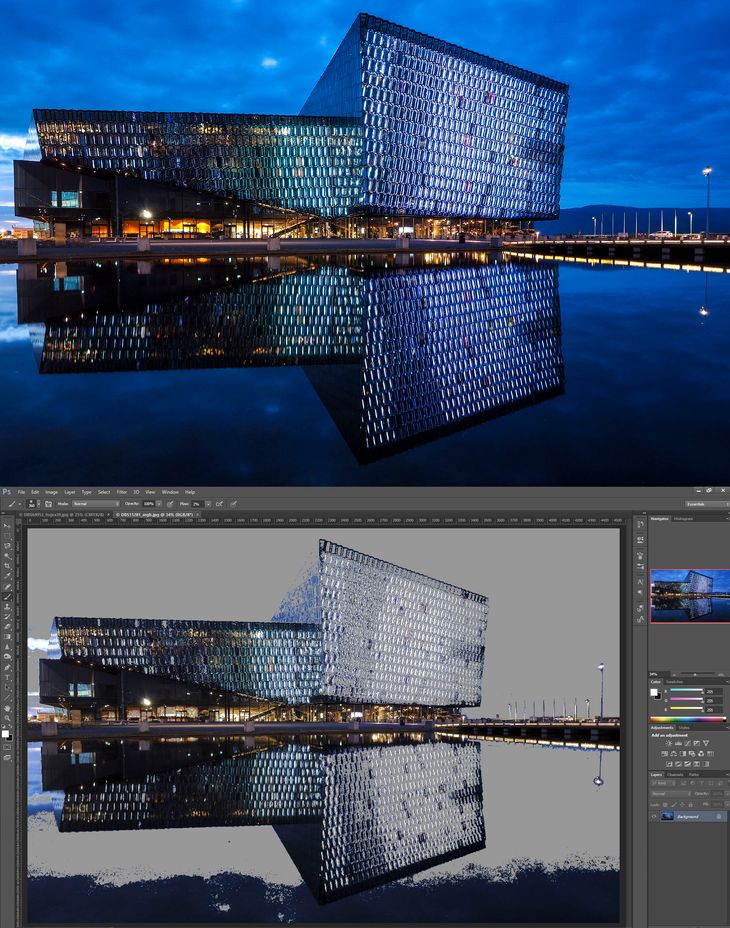Select the Eraser tool
The image size is (730, 928).
pyautogui.click(x=7, y=627)
